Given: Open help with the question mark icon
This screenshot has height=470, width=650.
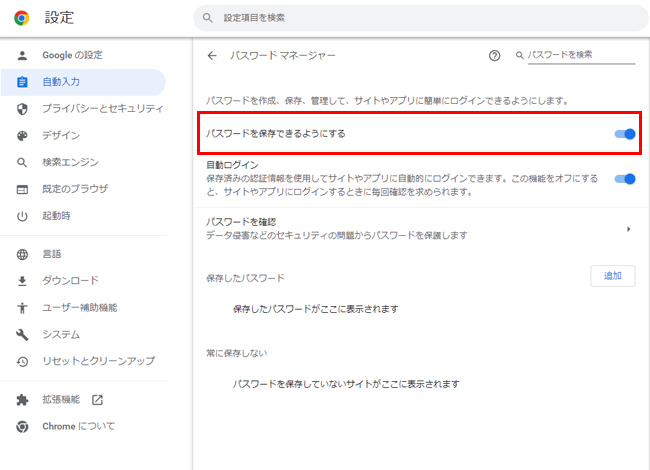Looking at the screenshot, I should (494, 56).
